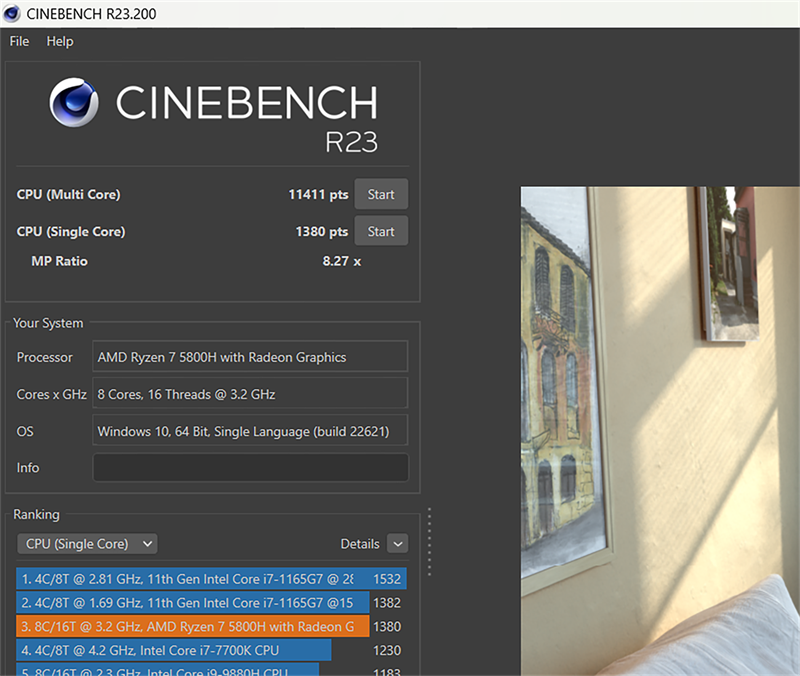This screenshot has width=800, height=676.
Task: Expand the Details dropdown arrow
Action: (x=397, y=544)
